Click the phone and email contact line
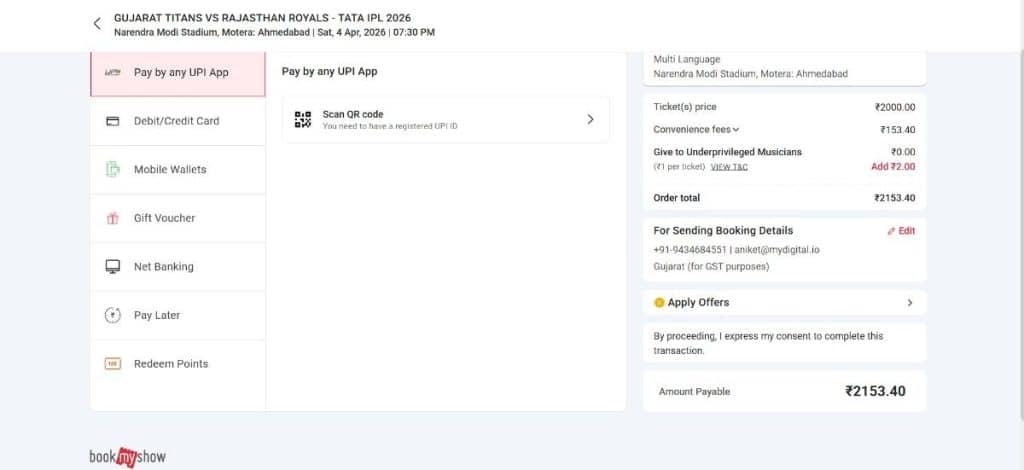The height and width of the screenshot is (470, 1024). (x=736, y=249)
